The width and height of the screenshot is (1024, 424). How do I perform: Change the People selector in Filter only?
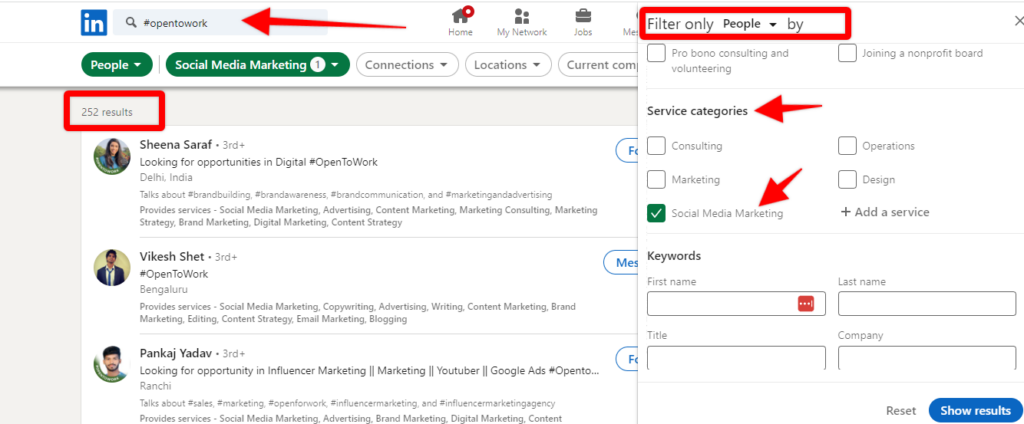(x=750, y=24)
